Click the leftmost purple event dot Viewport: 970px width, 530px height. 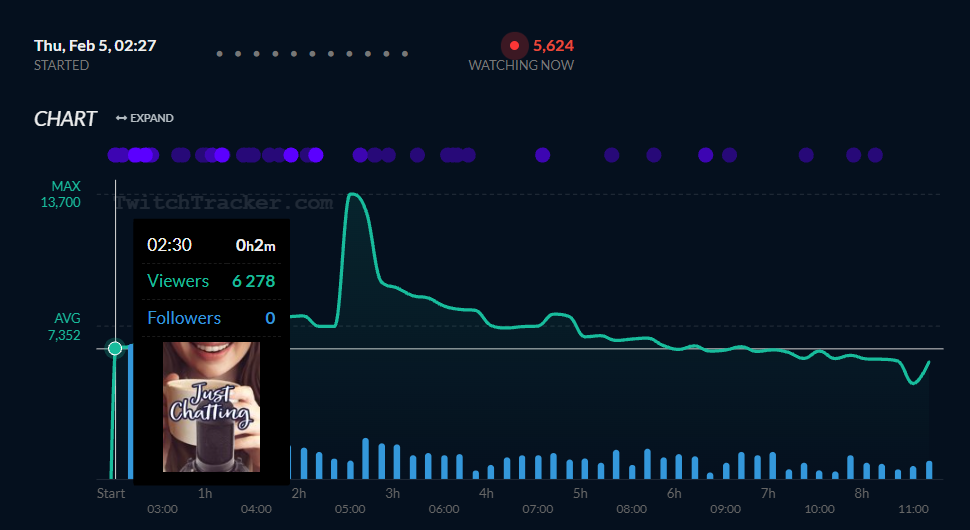tap(115, 155)
